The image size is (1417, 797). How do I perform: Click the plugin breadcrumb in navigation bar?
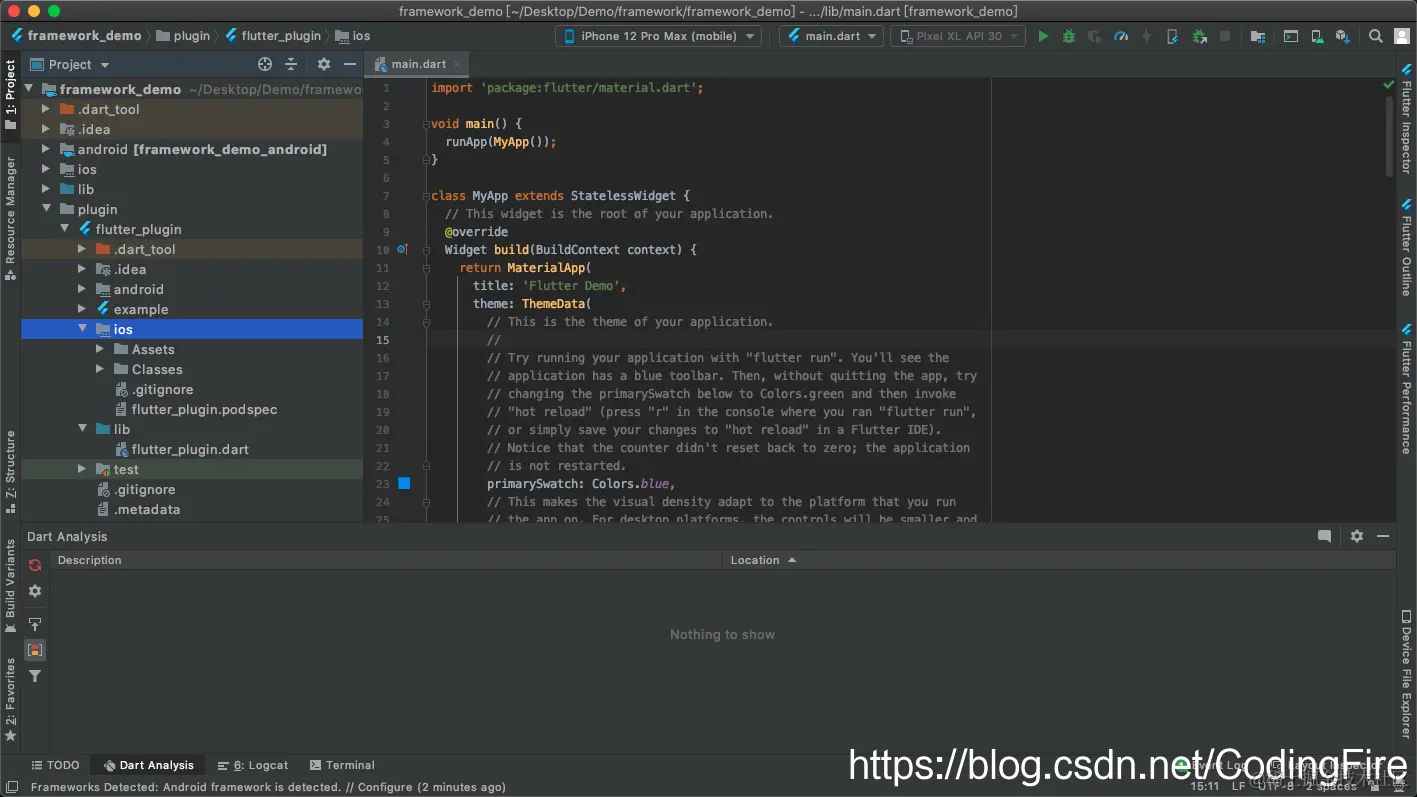(x=183, y=36)
